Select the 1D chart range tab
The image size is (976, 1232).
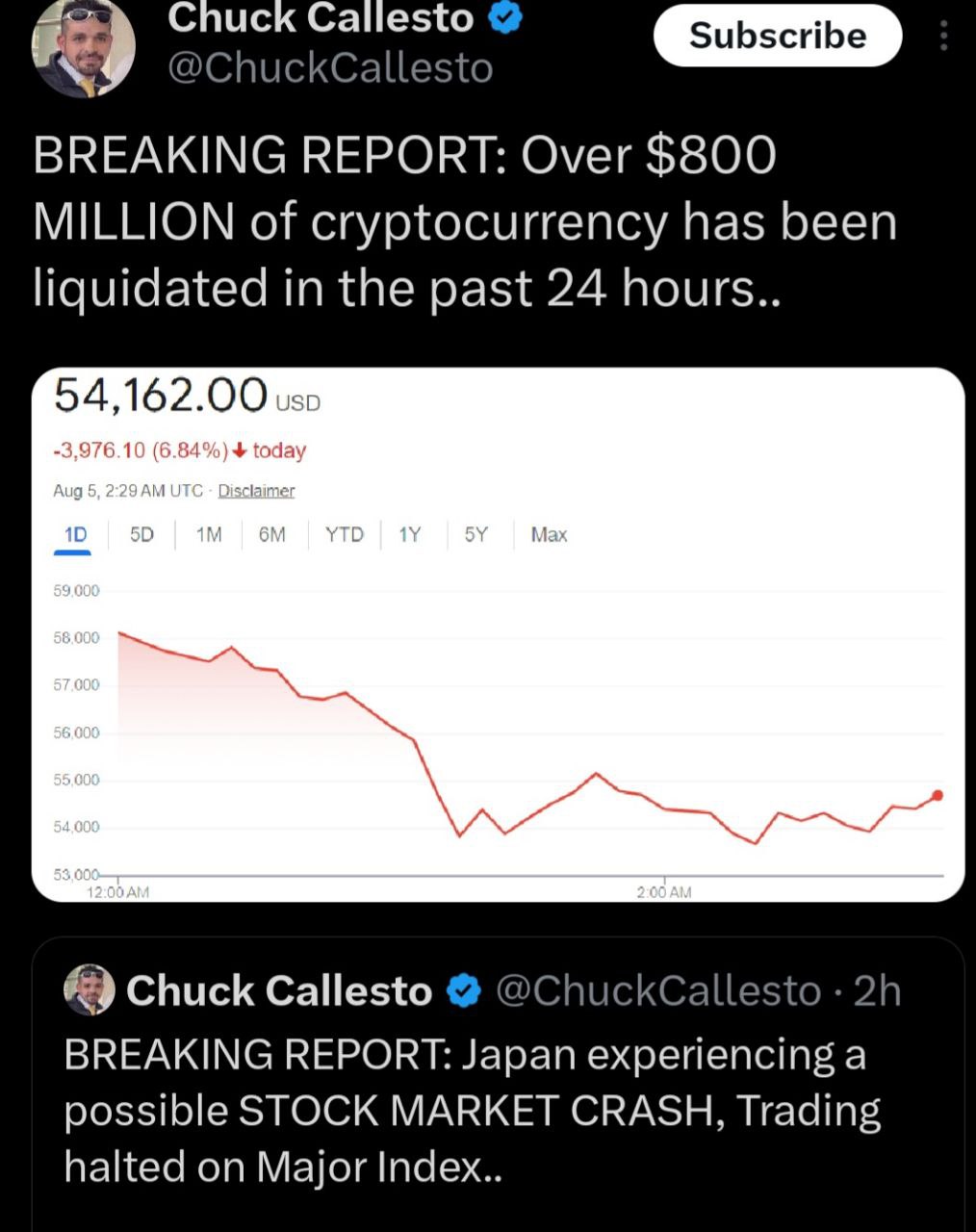click(75, 534)
